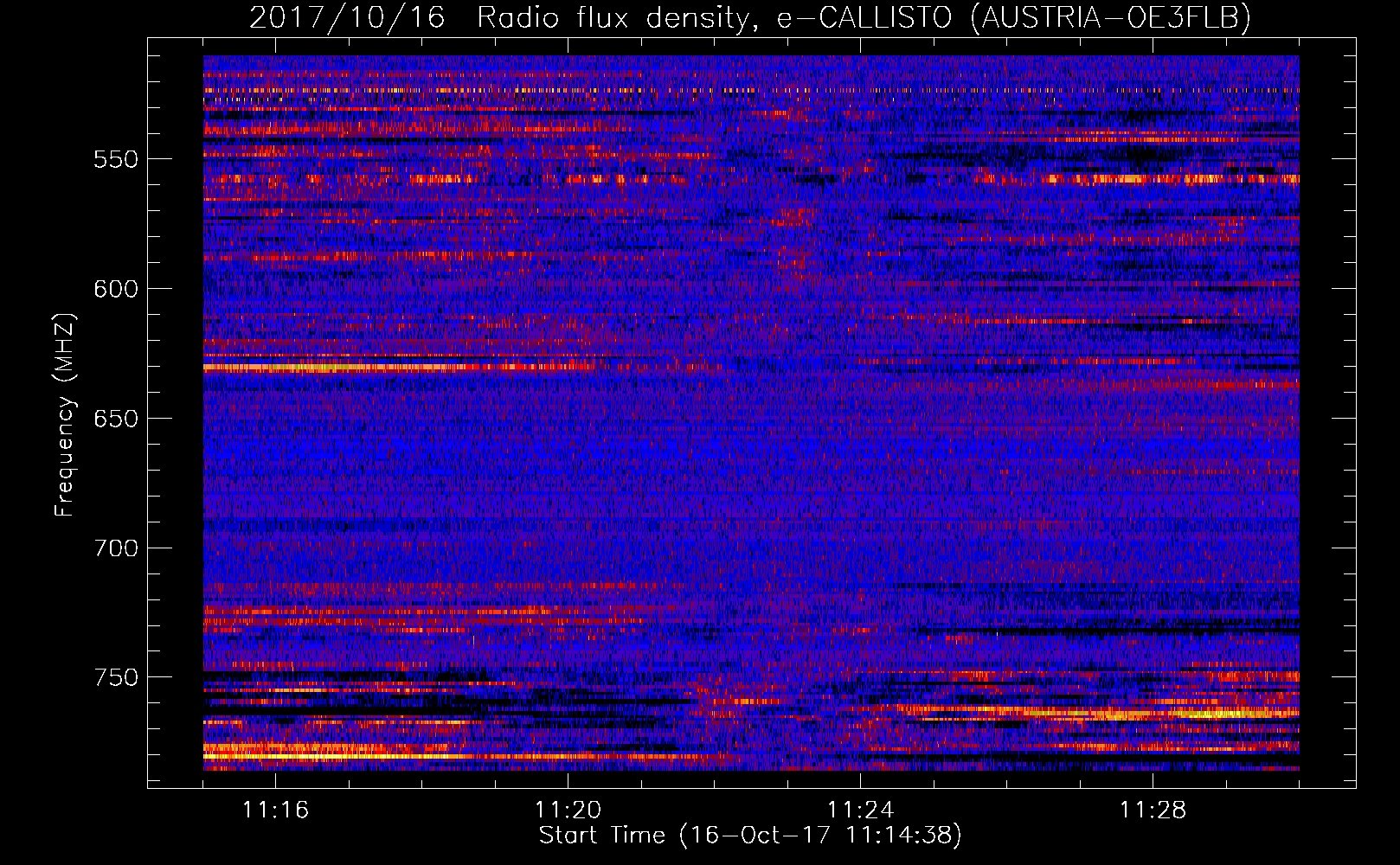Click the 'Frequency (MHZ)' axis label
Screen dimensions: 1400x865
pyautogui.click(x=65, y=415)
